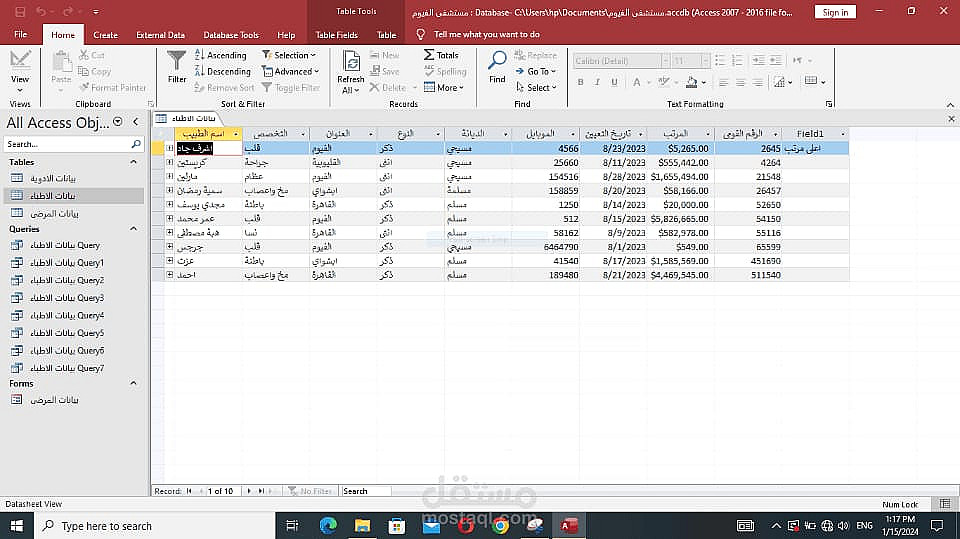
Task: Center align text in datasheet
Action: coord(741,82)
